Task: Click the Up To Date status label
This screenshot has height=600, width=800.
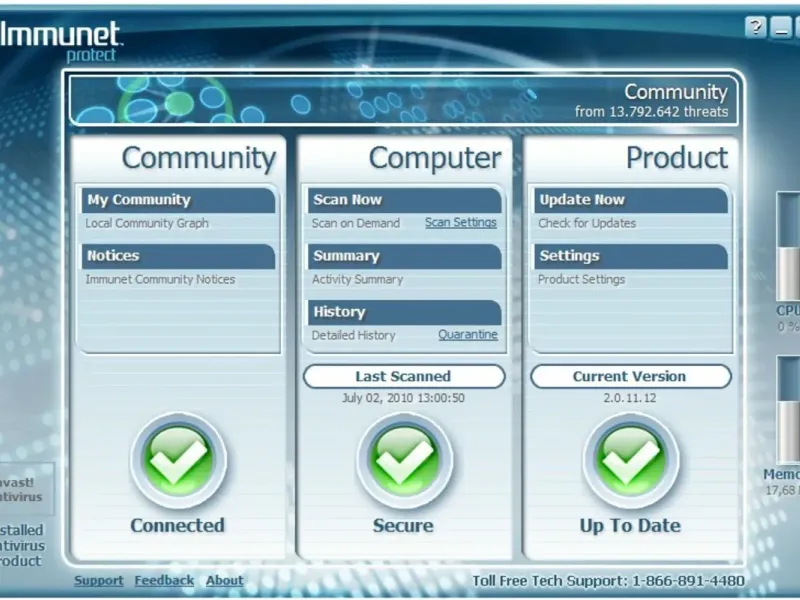Action: 630,526
